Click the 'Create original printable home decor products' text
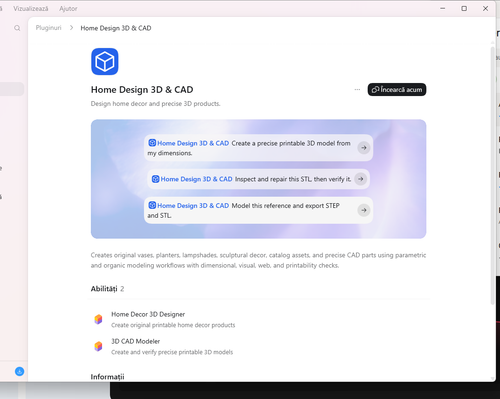 (173, 325)
